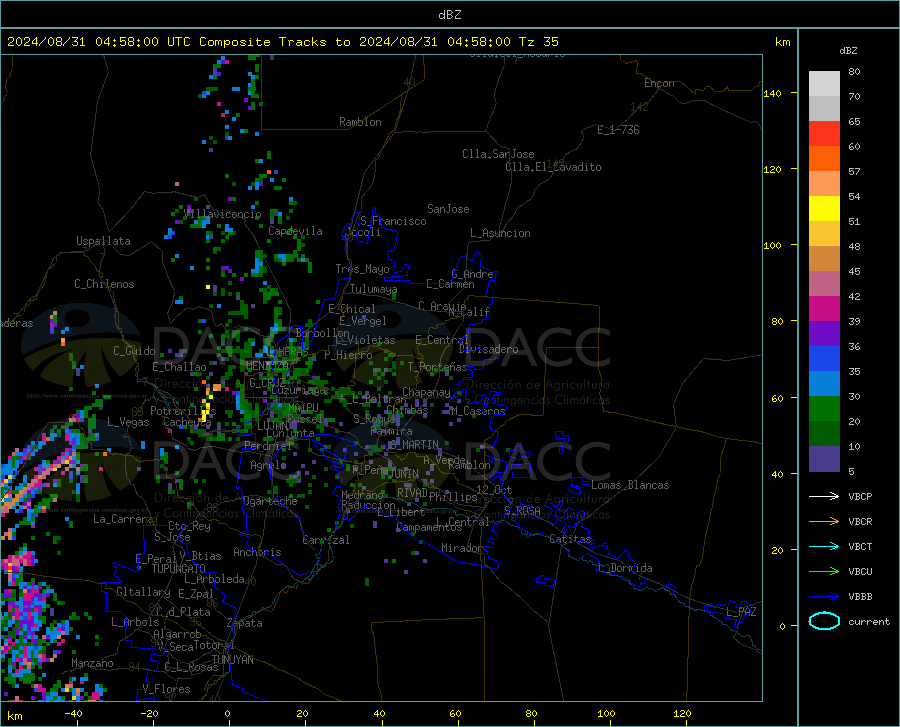Pick the bright blue 35 dBZ swatch
The image size is (900, 727).
[824, 359]
